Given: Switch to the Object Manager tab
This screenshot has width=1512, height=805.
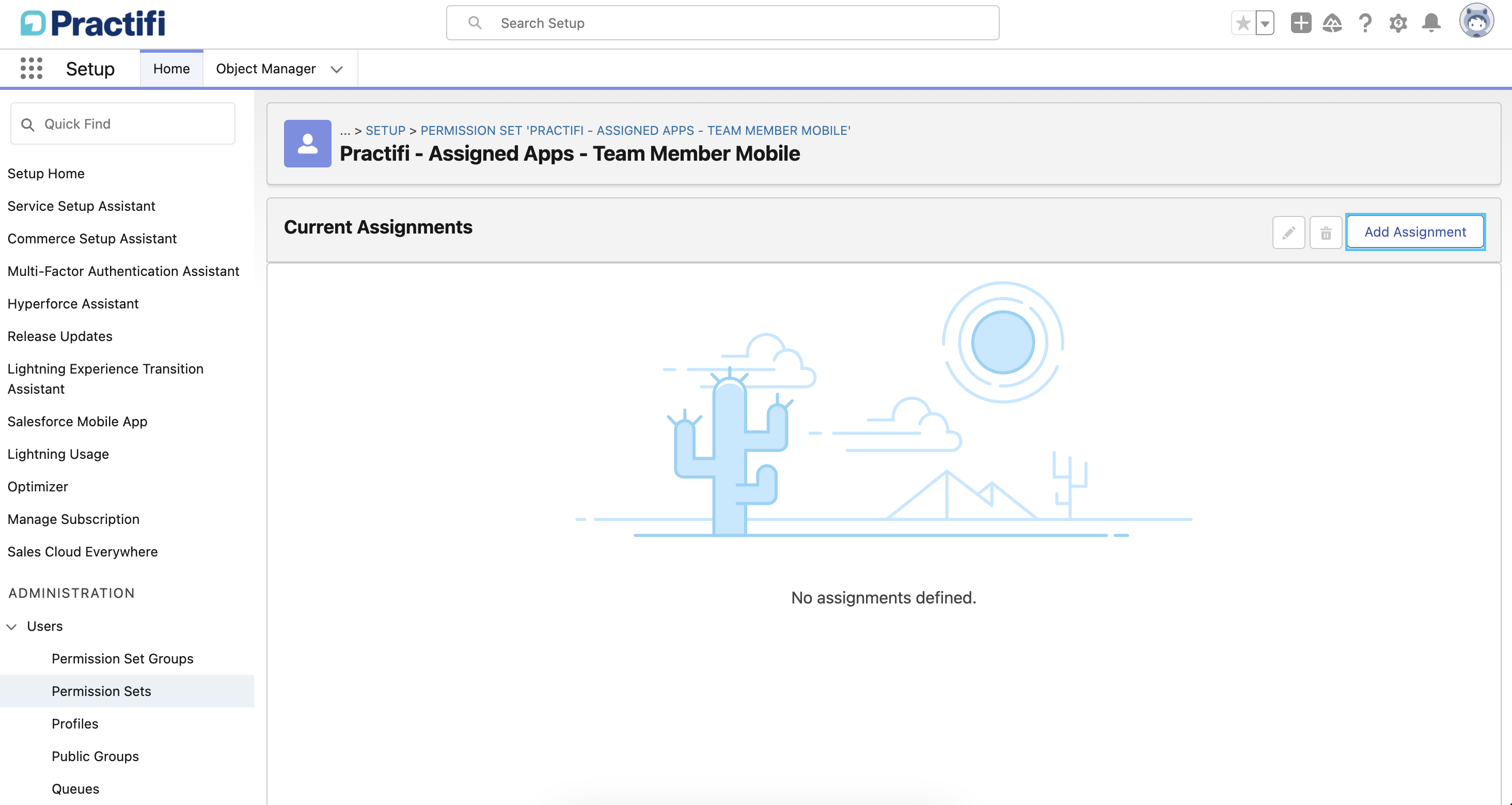Looking at the screenshot, I should (266, 69).
